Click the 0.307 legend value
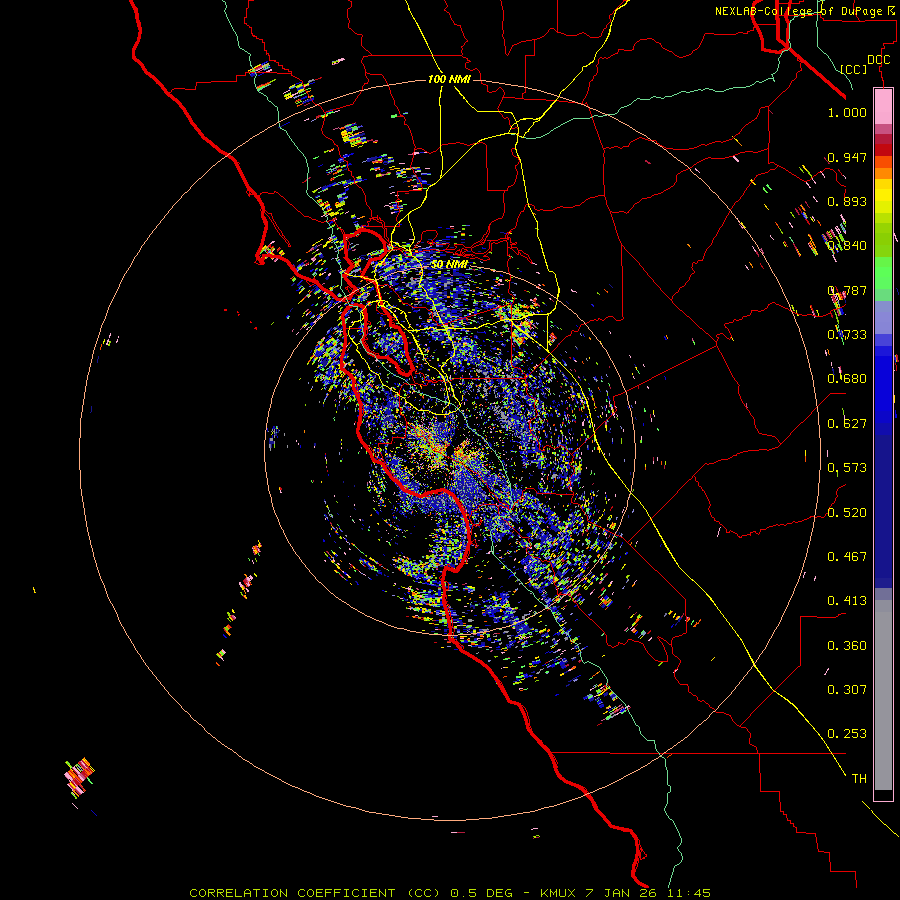The height and width of the screenshot is (900, 900). pos(847,690)
